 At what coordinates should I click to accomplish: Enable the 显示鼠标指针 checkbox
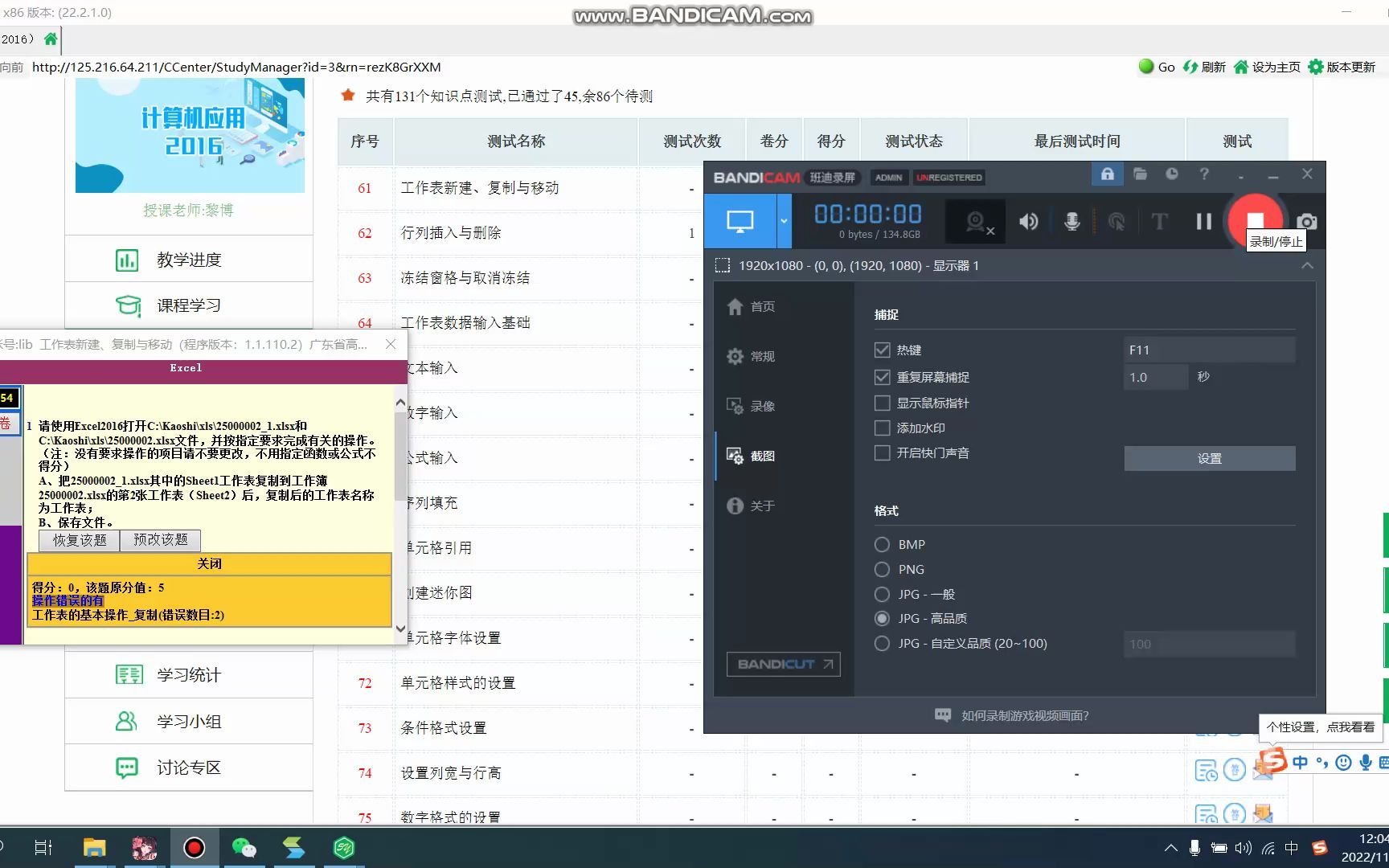click(882, 403)
